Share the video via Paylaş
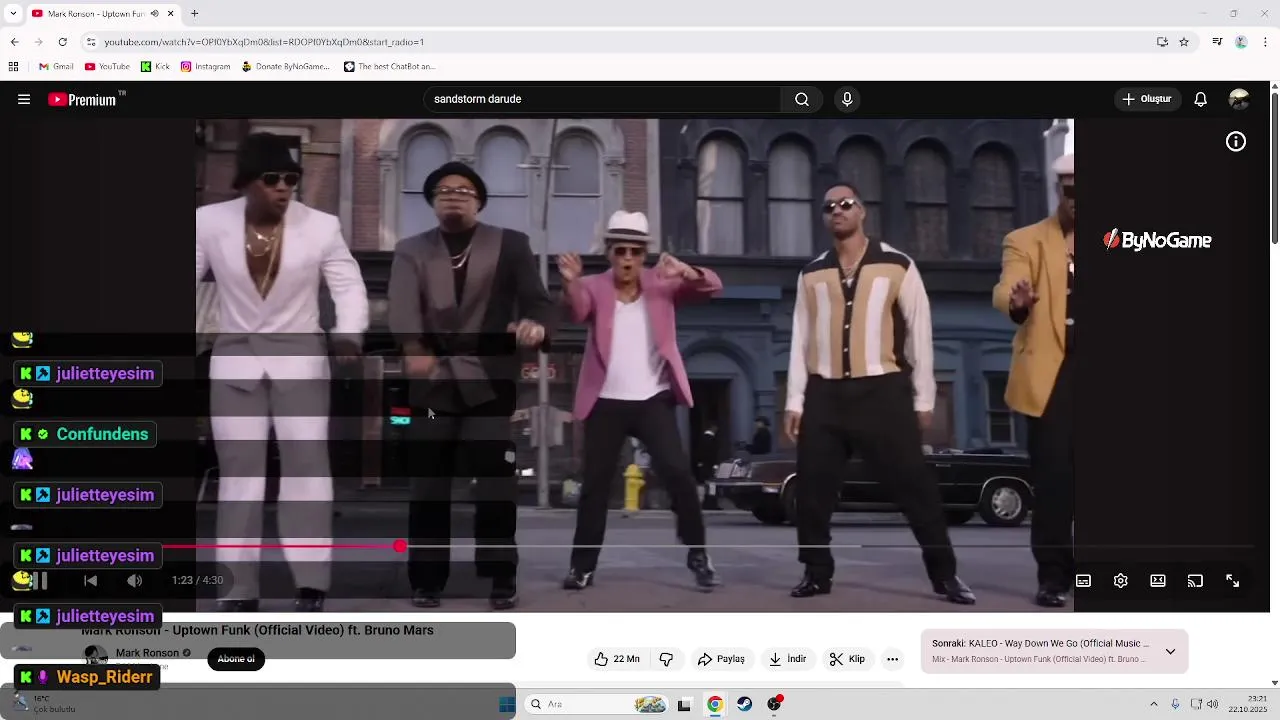This screenshot has width=1280, height=720. (721, 659)
